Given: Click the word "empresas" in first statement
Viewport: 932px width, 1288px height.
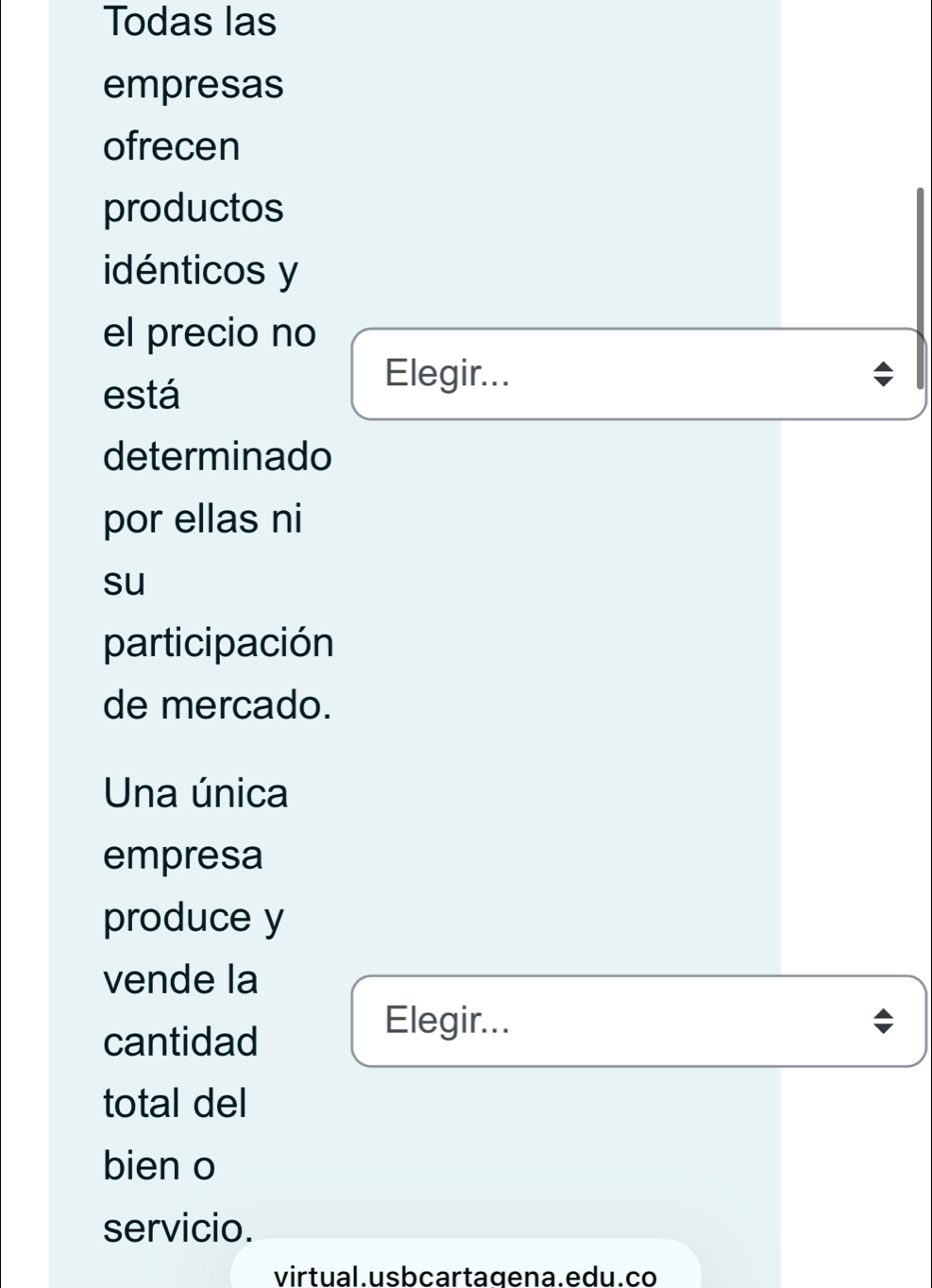Looking at the screenshot, I should [x=194, y=84].
